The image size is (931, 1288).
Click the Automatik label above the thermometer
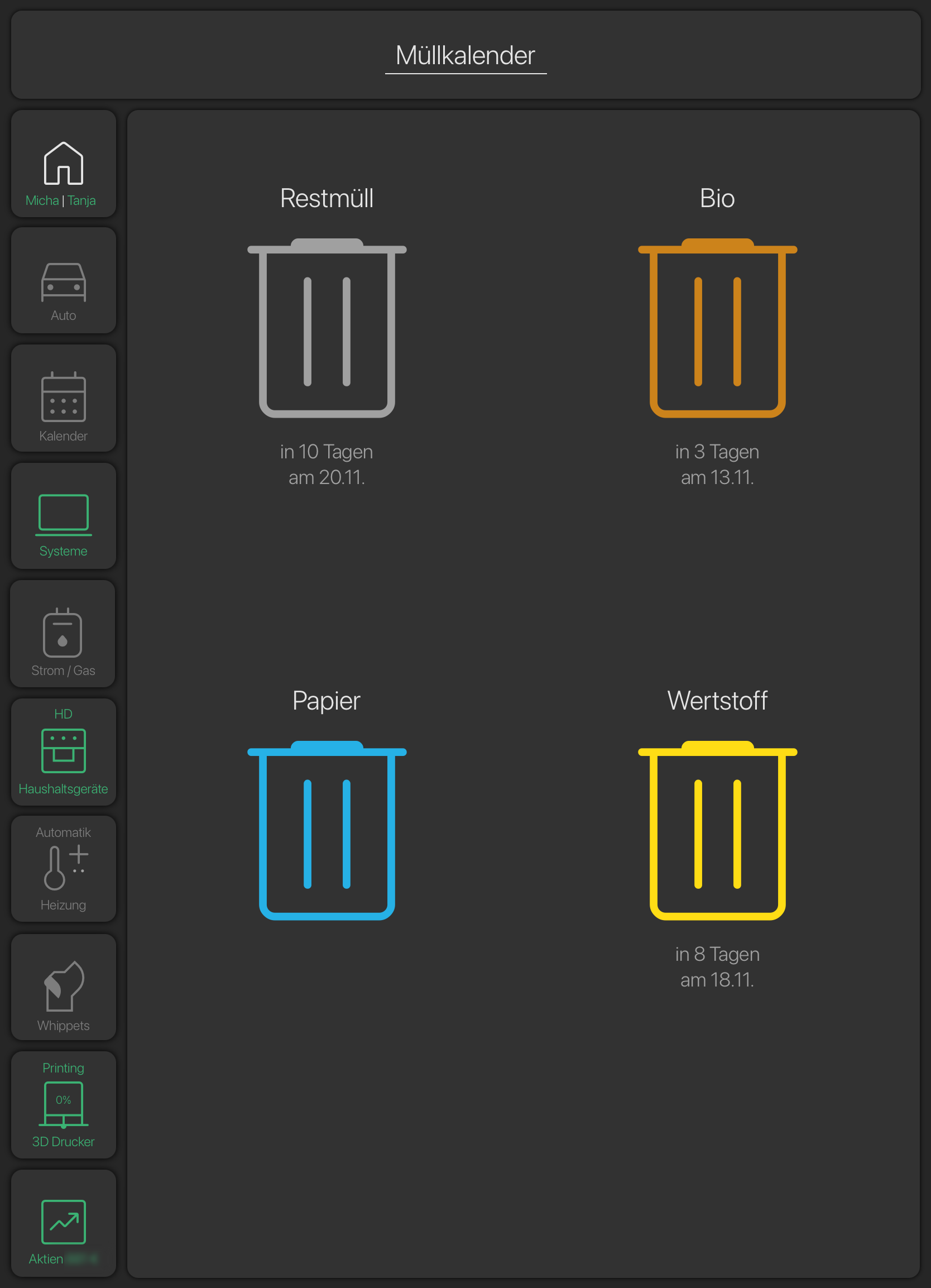coord(64,832)
